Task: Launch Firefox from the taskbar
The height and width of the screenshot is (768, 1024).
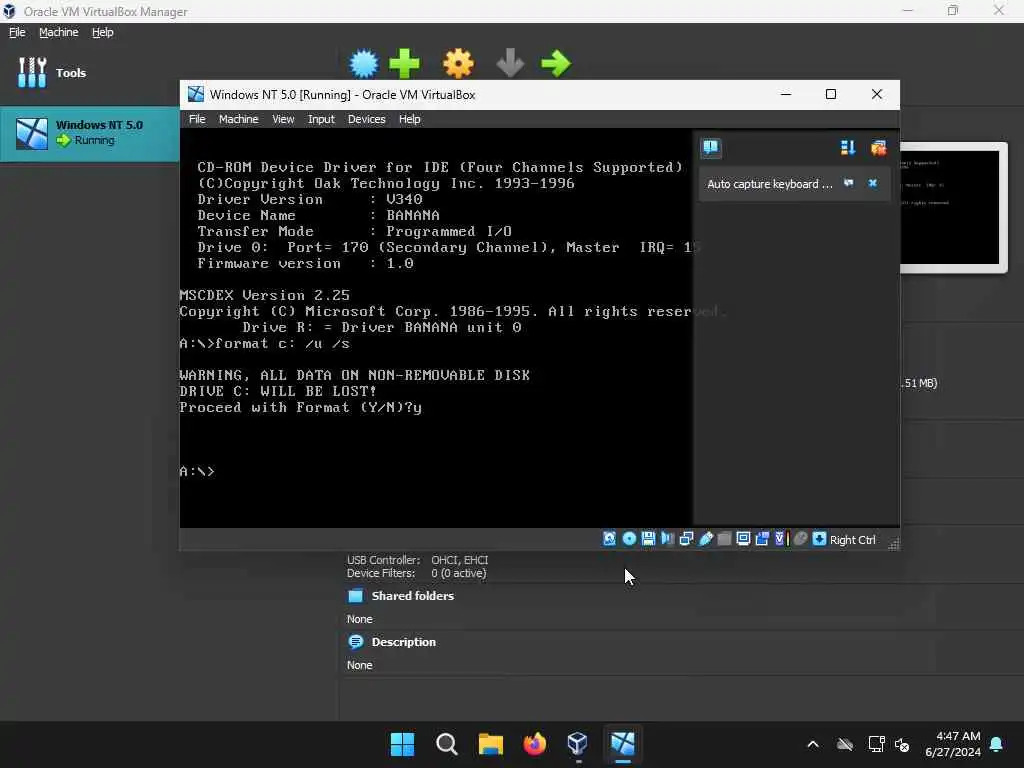Action: click(534, 744)
